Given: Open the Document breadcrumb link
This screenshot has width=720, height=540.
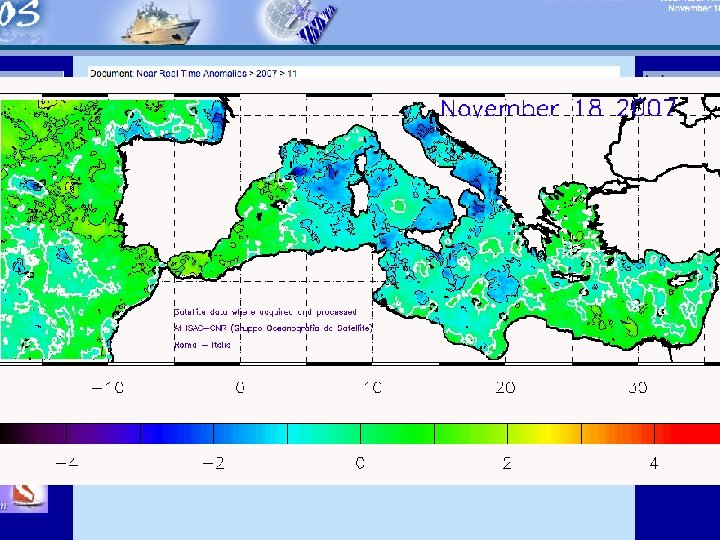Looking at the screenshot, I should pos(109,73).
